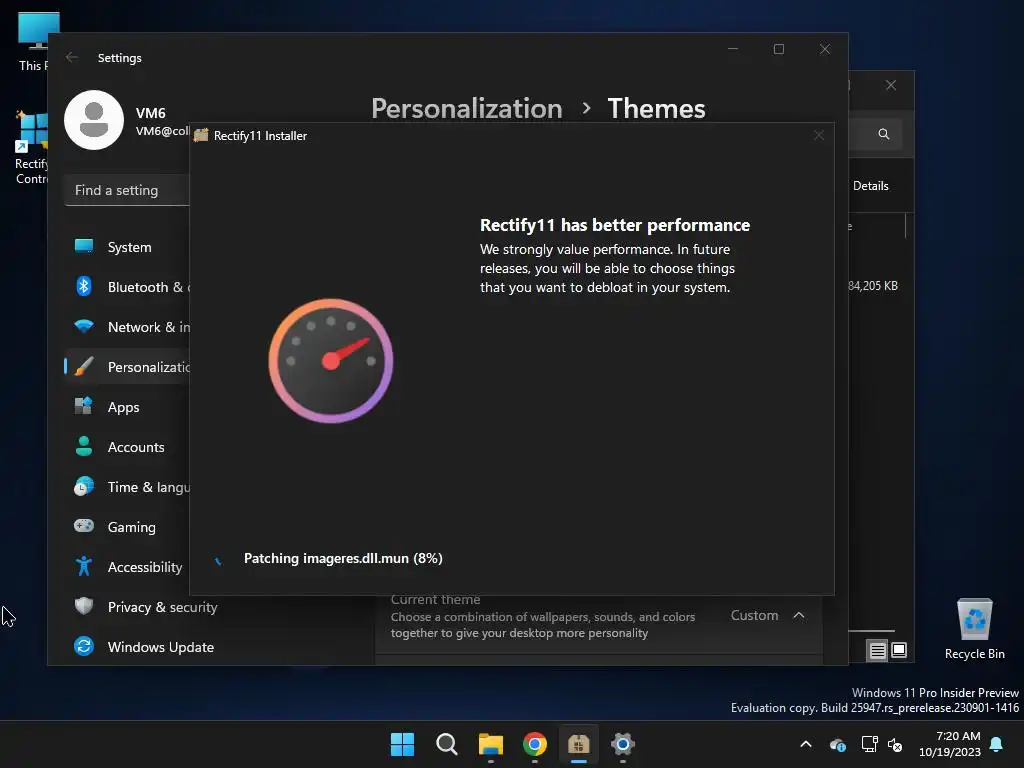1024x768 pixels.
Task: Close the Rectify11 Installer dialog
Action: 819,135
